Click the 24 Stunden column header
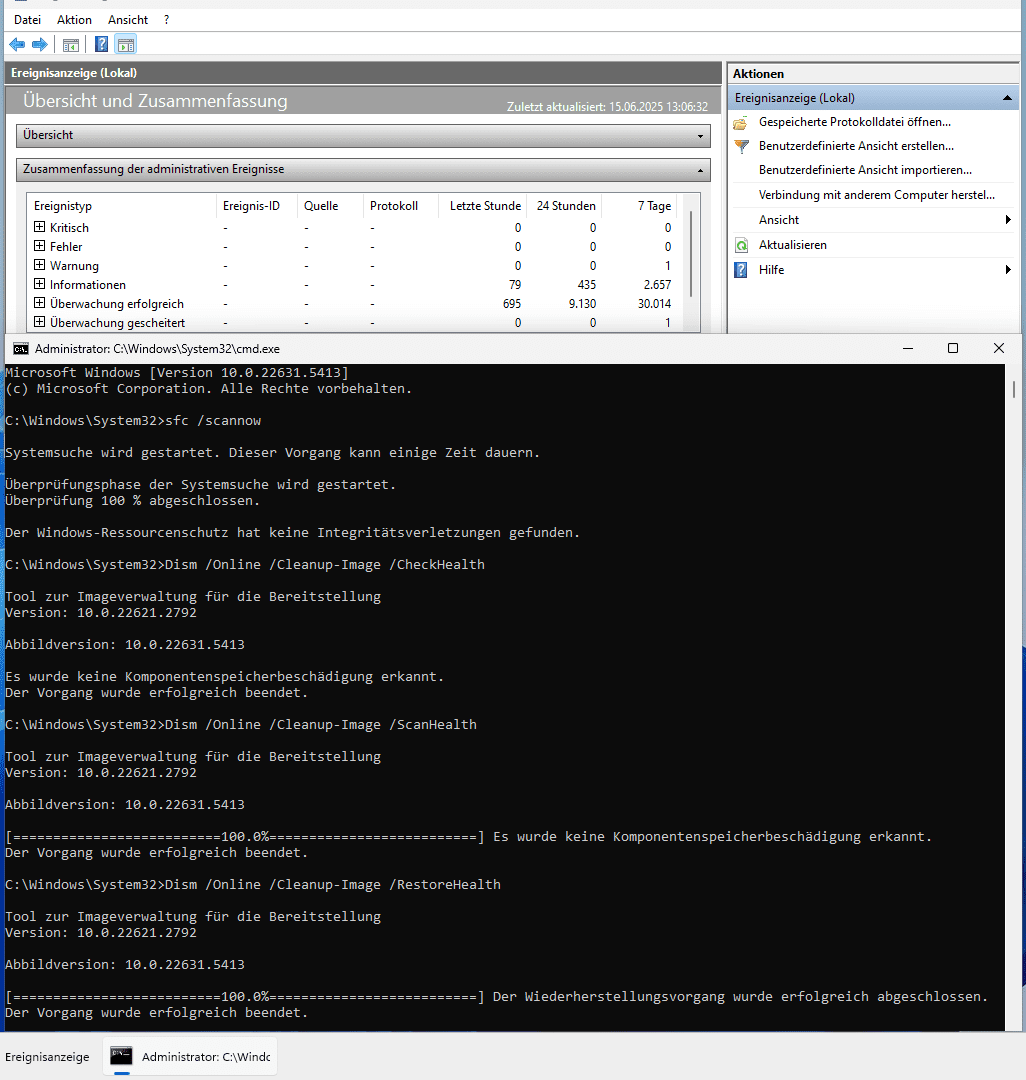This screenshot has height=1080, width=1026. point(565,206)
